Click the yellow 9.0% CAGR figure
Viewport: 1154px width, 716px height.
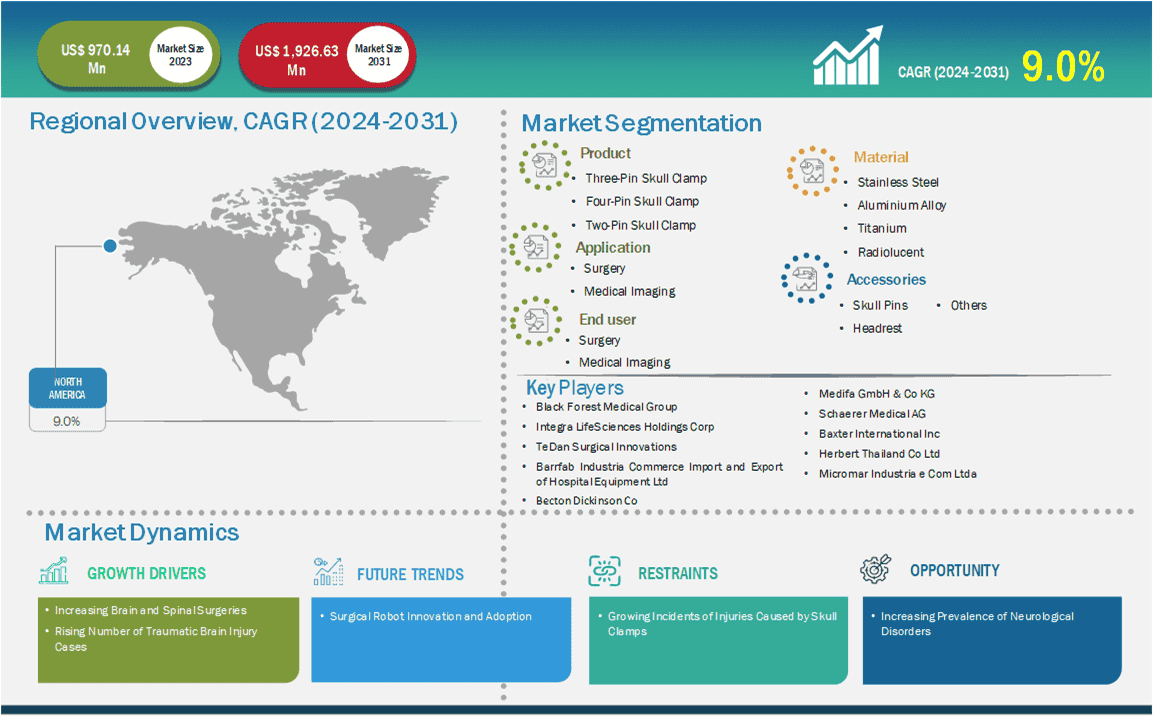(x=1063, y=67)
